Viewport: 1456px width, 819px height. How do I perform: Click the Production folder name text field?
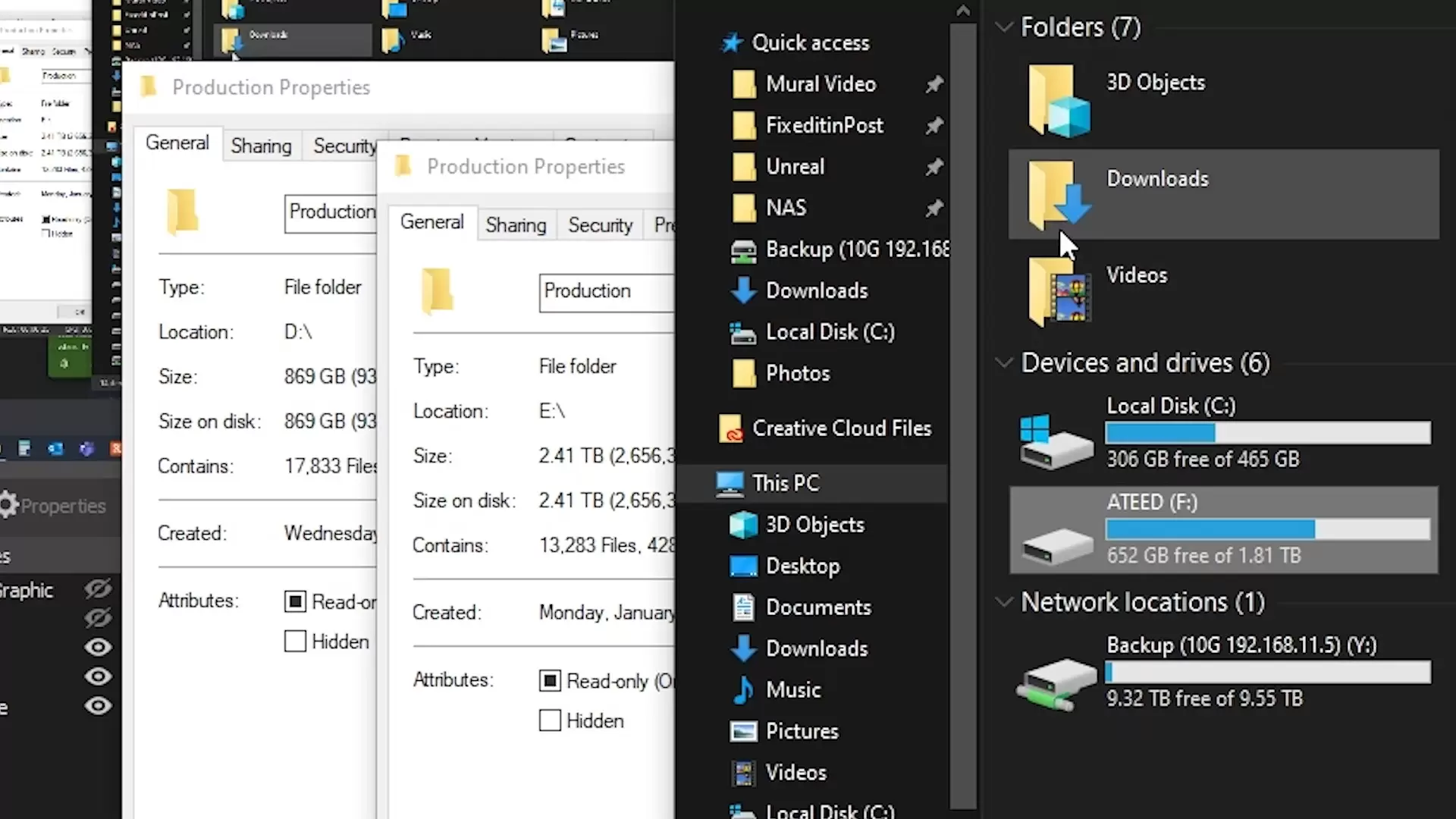point(605,292)
